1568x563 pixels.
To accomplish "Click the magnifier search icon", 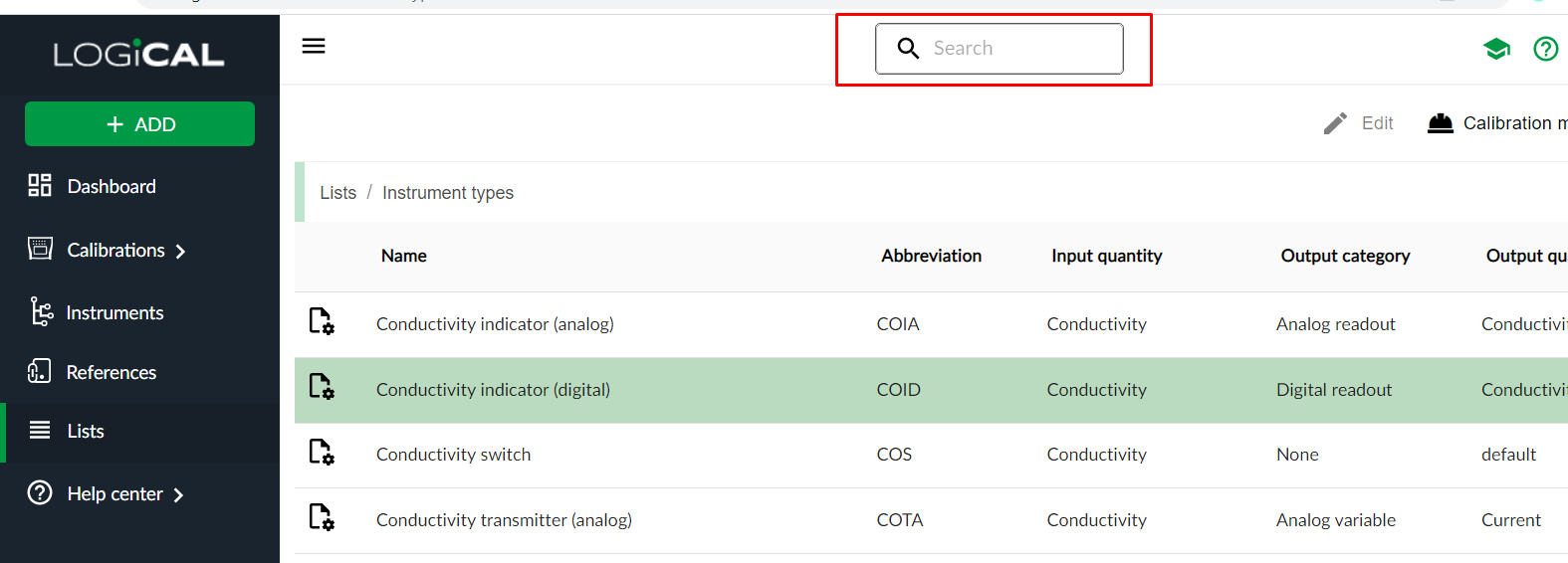I will point(908,49).
